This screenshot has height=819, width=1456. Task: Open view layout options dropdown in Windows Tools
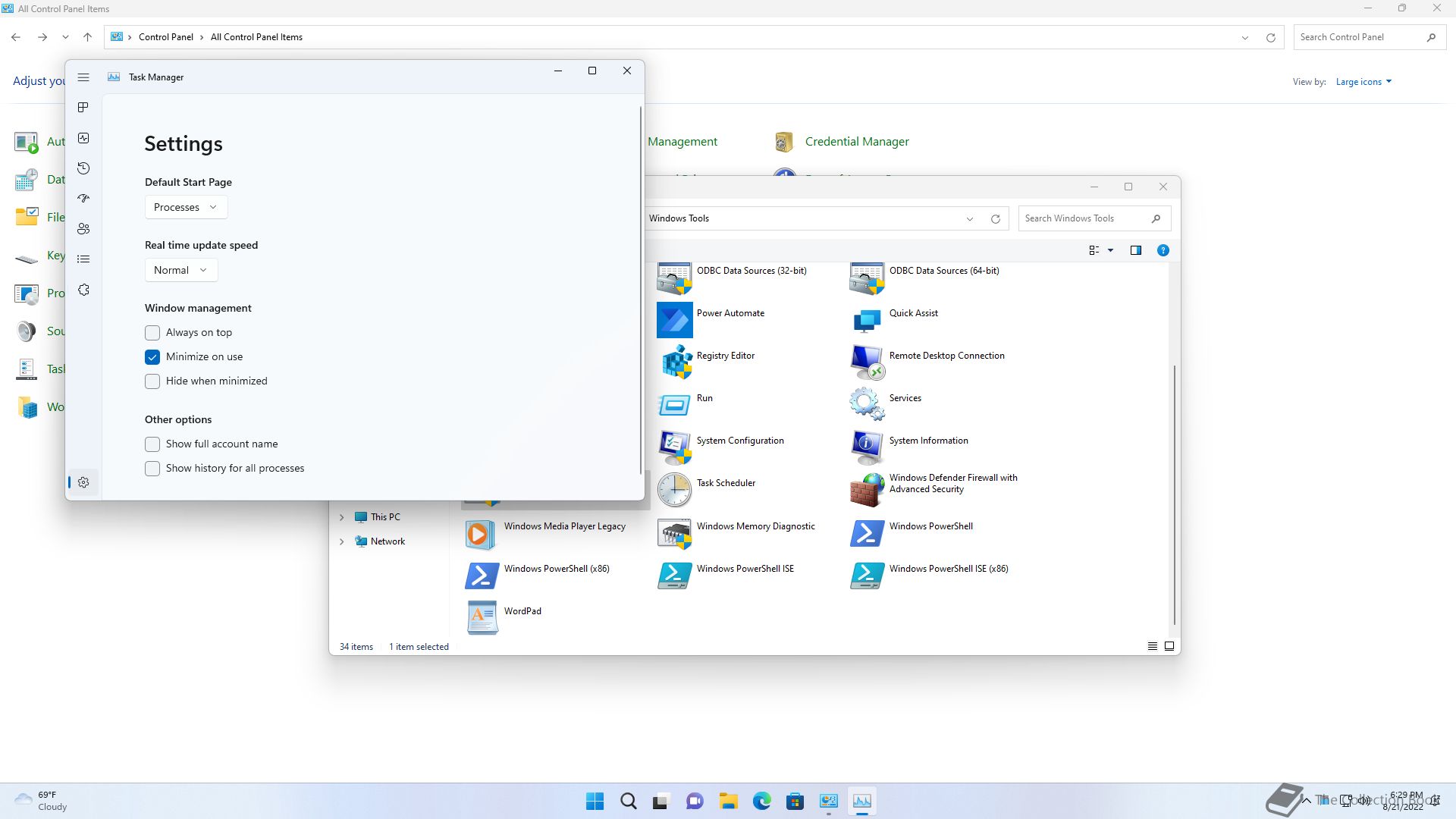(1110, 250)
